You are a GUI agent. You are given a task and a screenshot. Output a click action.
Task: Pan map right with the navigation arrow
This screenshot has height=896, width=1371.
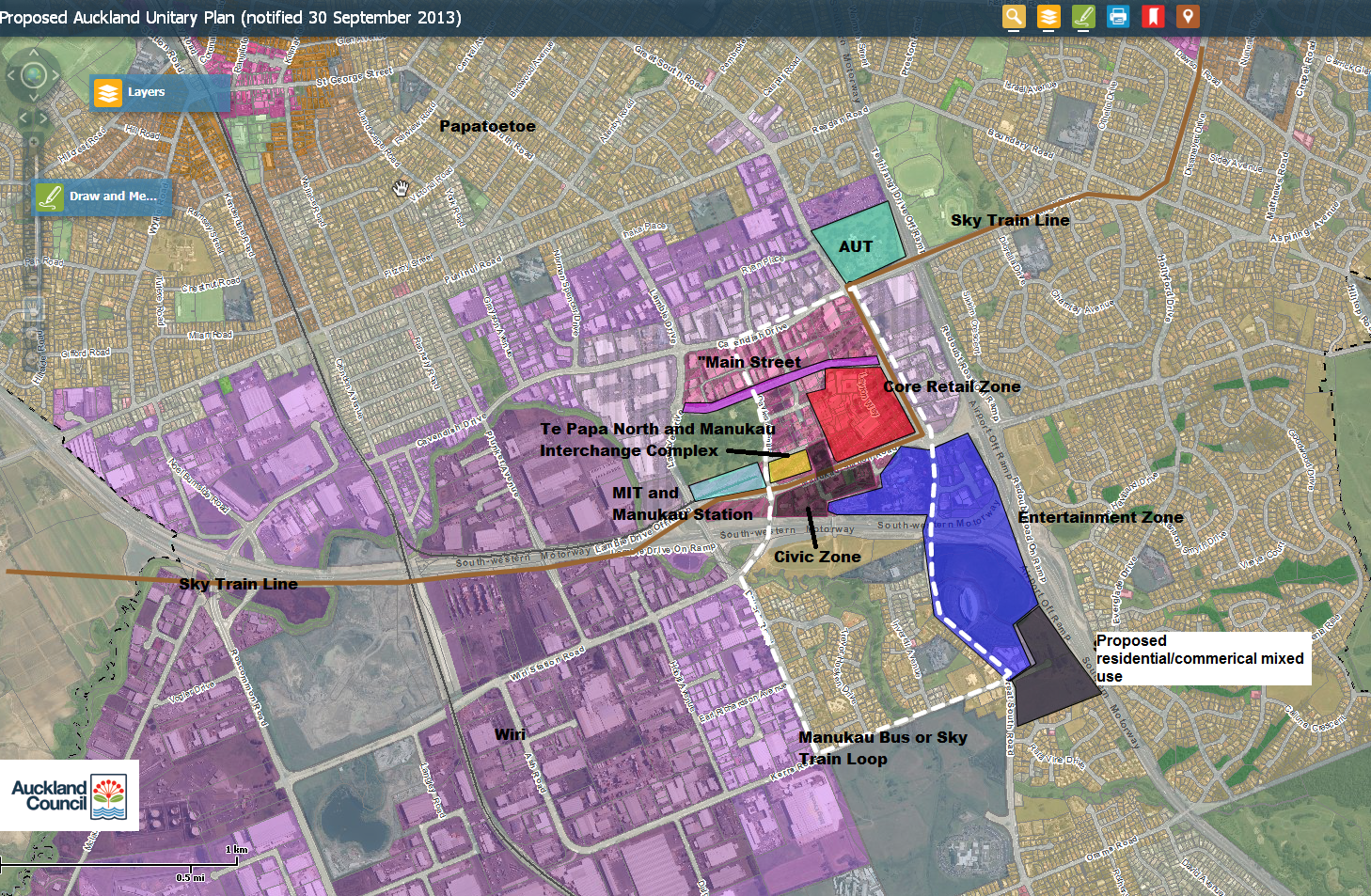[55, 75]
